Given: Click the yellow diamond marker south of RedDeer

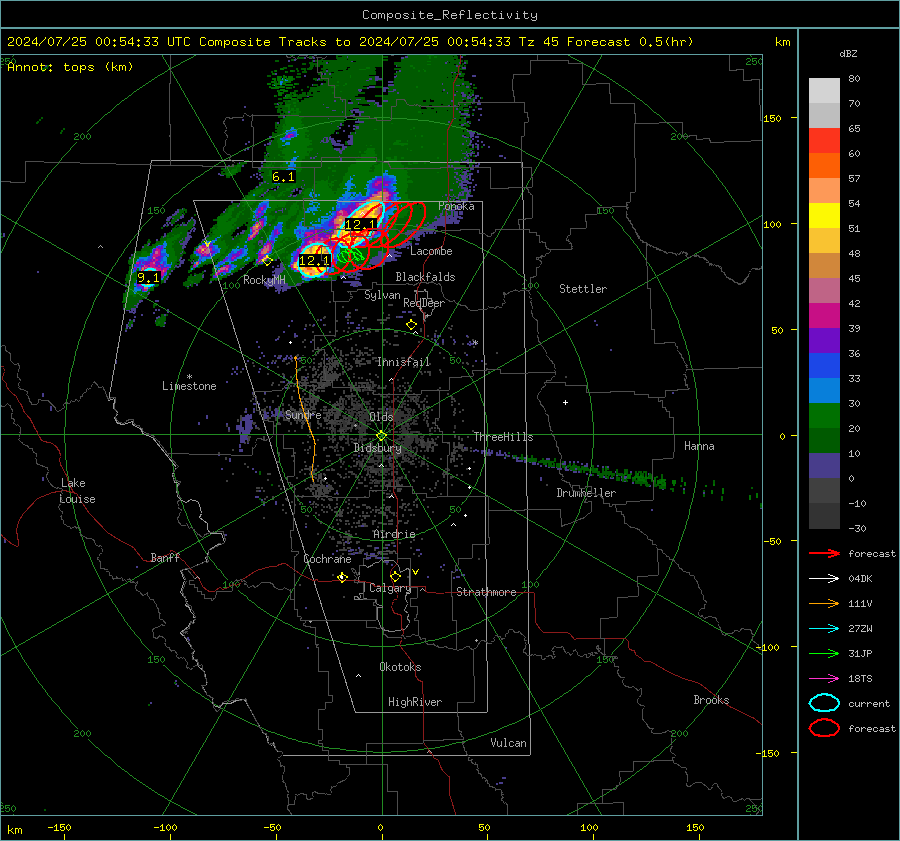Looking at the screenshot, I should [x=411, y=325].
